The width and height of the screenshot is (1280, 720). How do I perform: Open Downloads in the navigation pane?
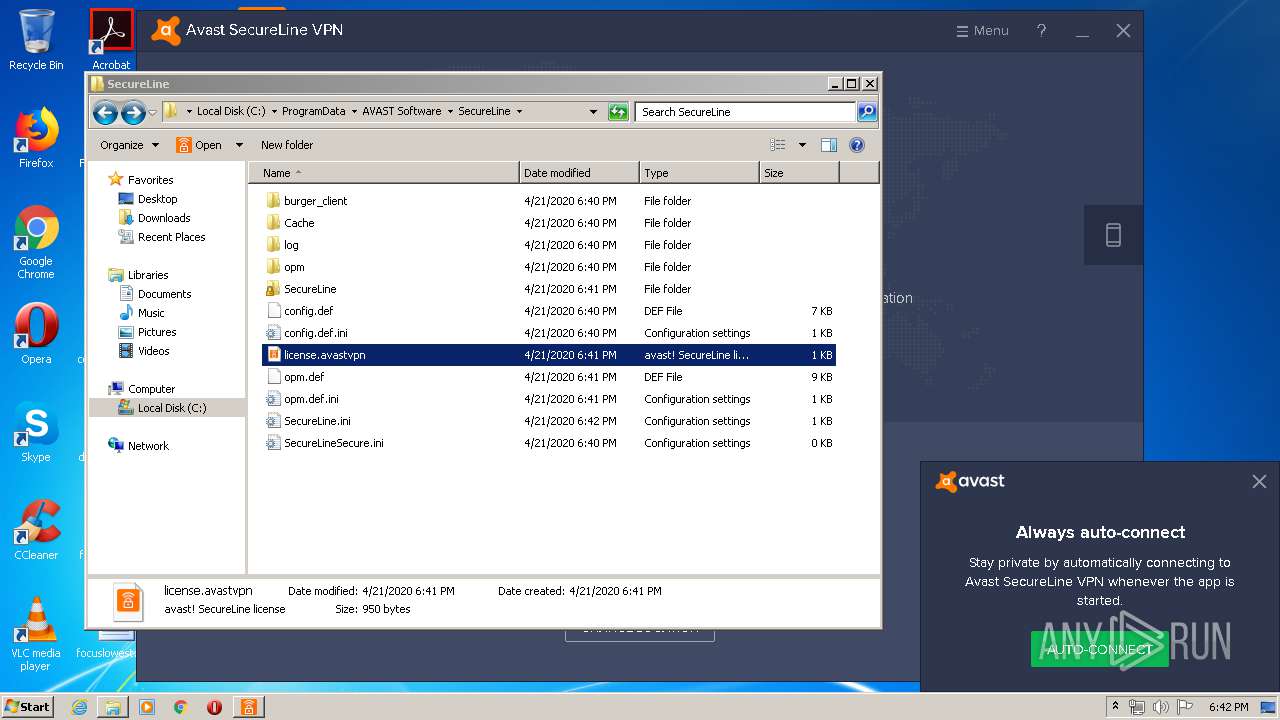click(154, 218)
